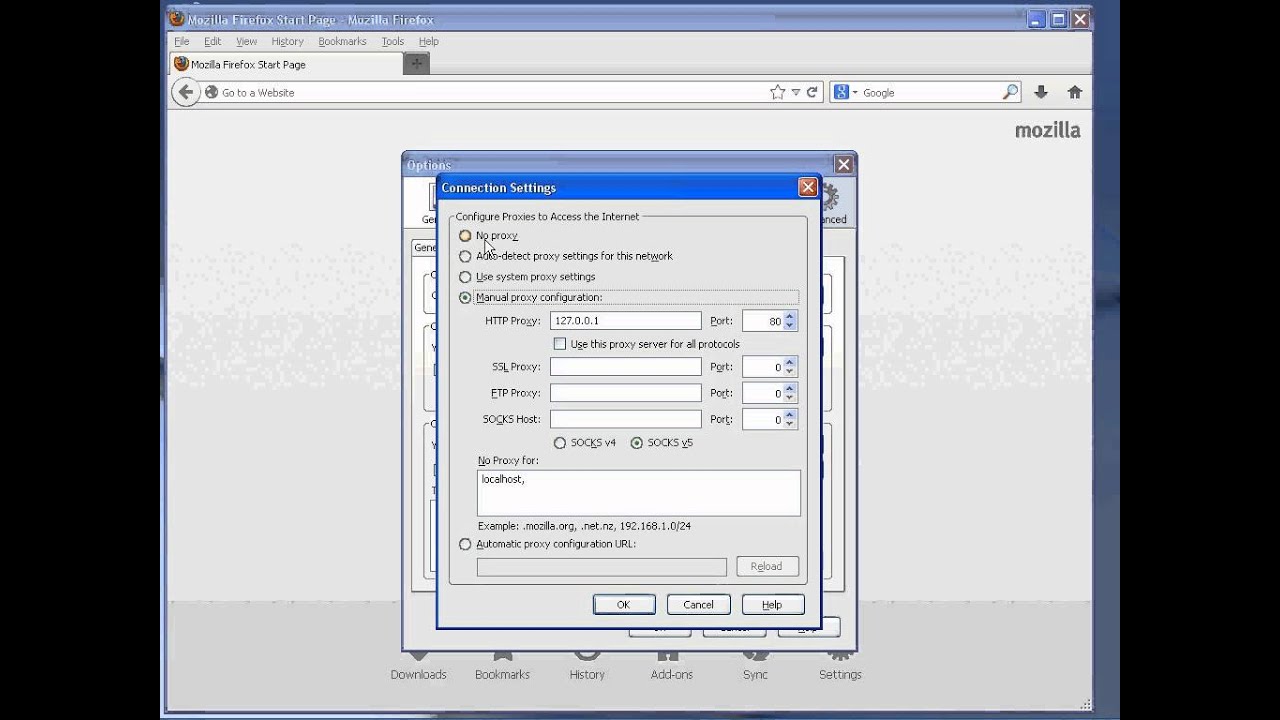Click the FTP Proxy port number field
The image size is (1280, 720).
pos(763,393)
